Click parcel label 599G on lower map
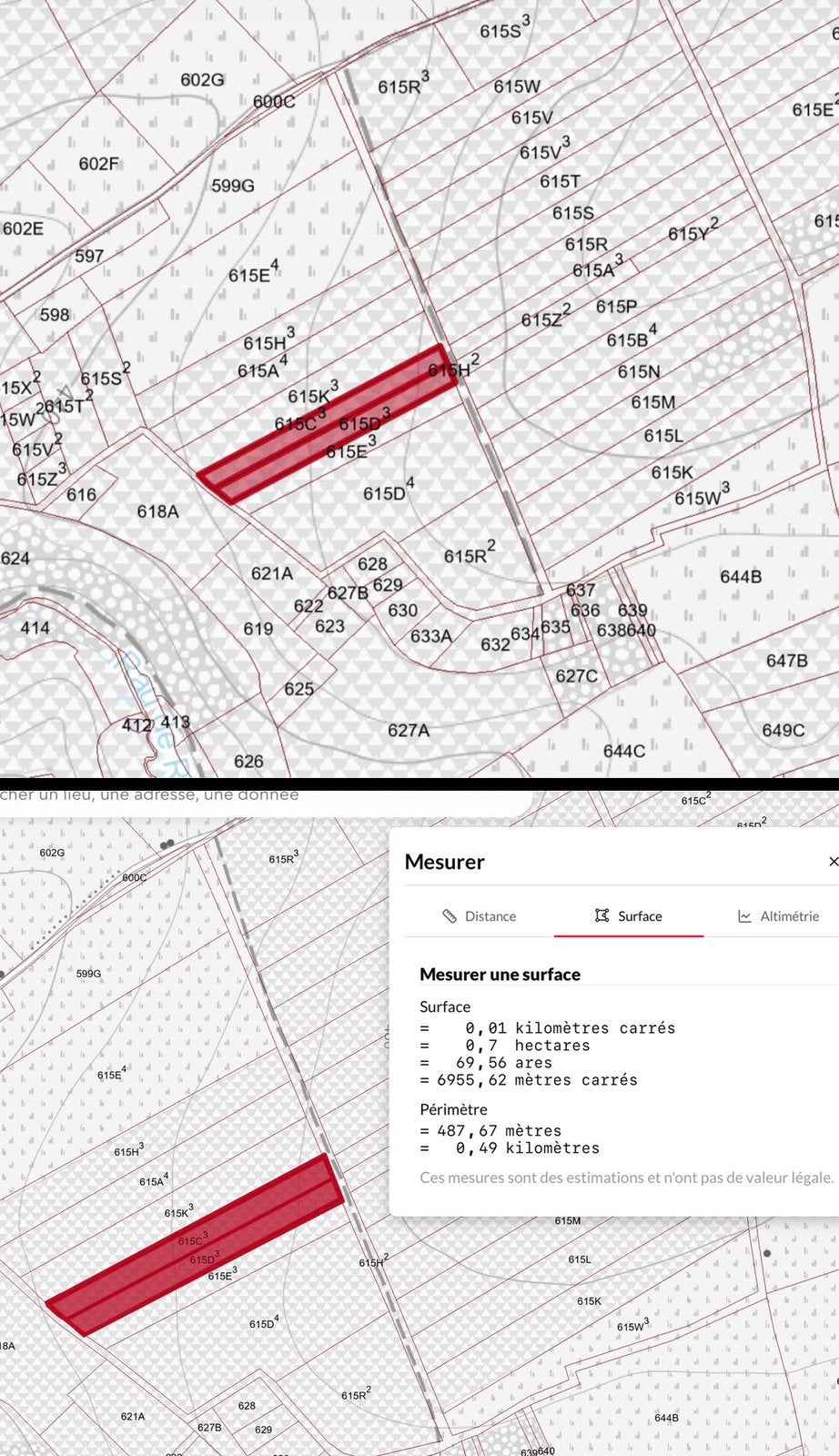839x1456 pixels. (x=89, y=974)
